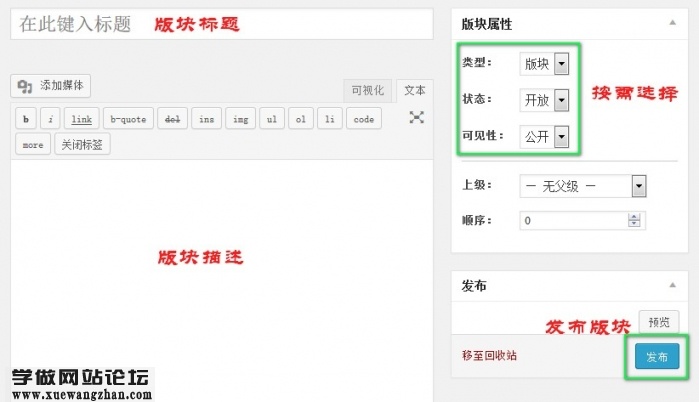699x402 pixels.
Task: Click the 移至回收站 move to trash link
Action: point(489,355)
